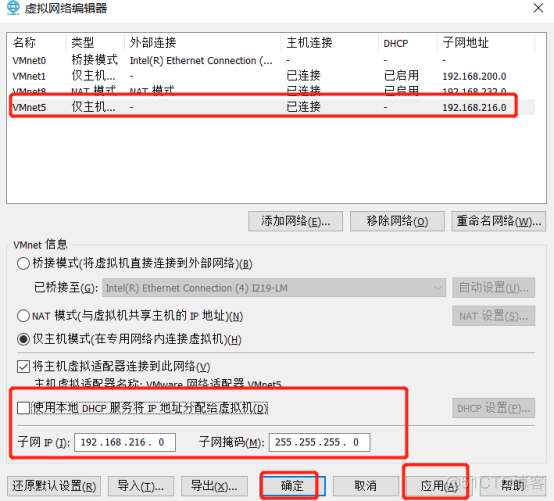Click the 重命名网络 button
The width and height of the screenshot is (554, 501).
(x=499, y=221)
